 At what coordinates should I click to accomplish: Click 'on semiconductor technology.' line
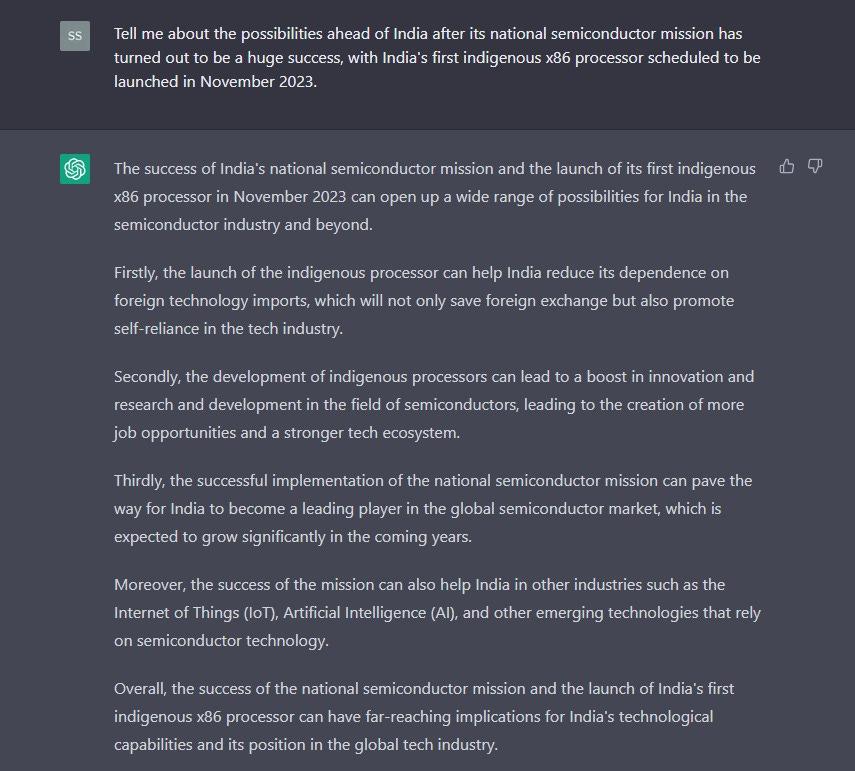click(x=221, y=641)
